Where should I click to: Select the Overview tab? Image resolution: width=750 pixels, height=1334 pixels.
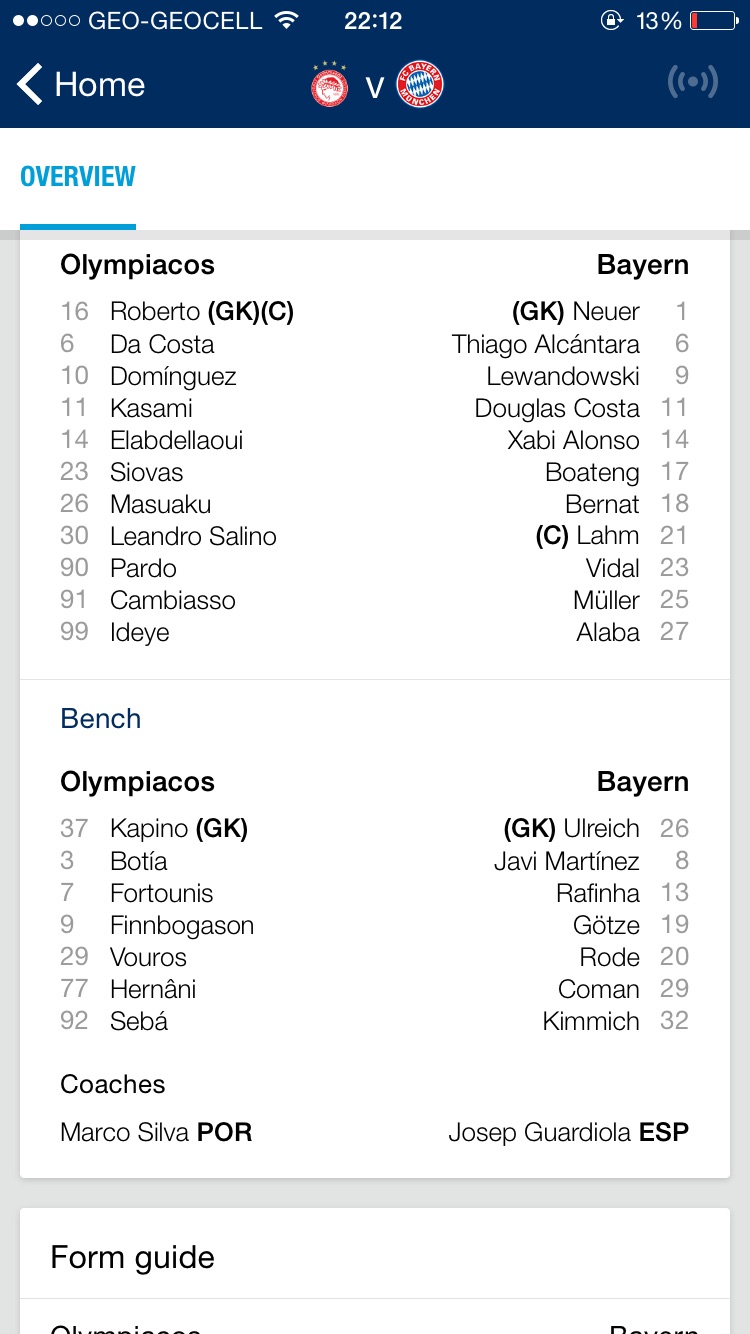[x=78, y=177]
